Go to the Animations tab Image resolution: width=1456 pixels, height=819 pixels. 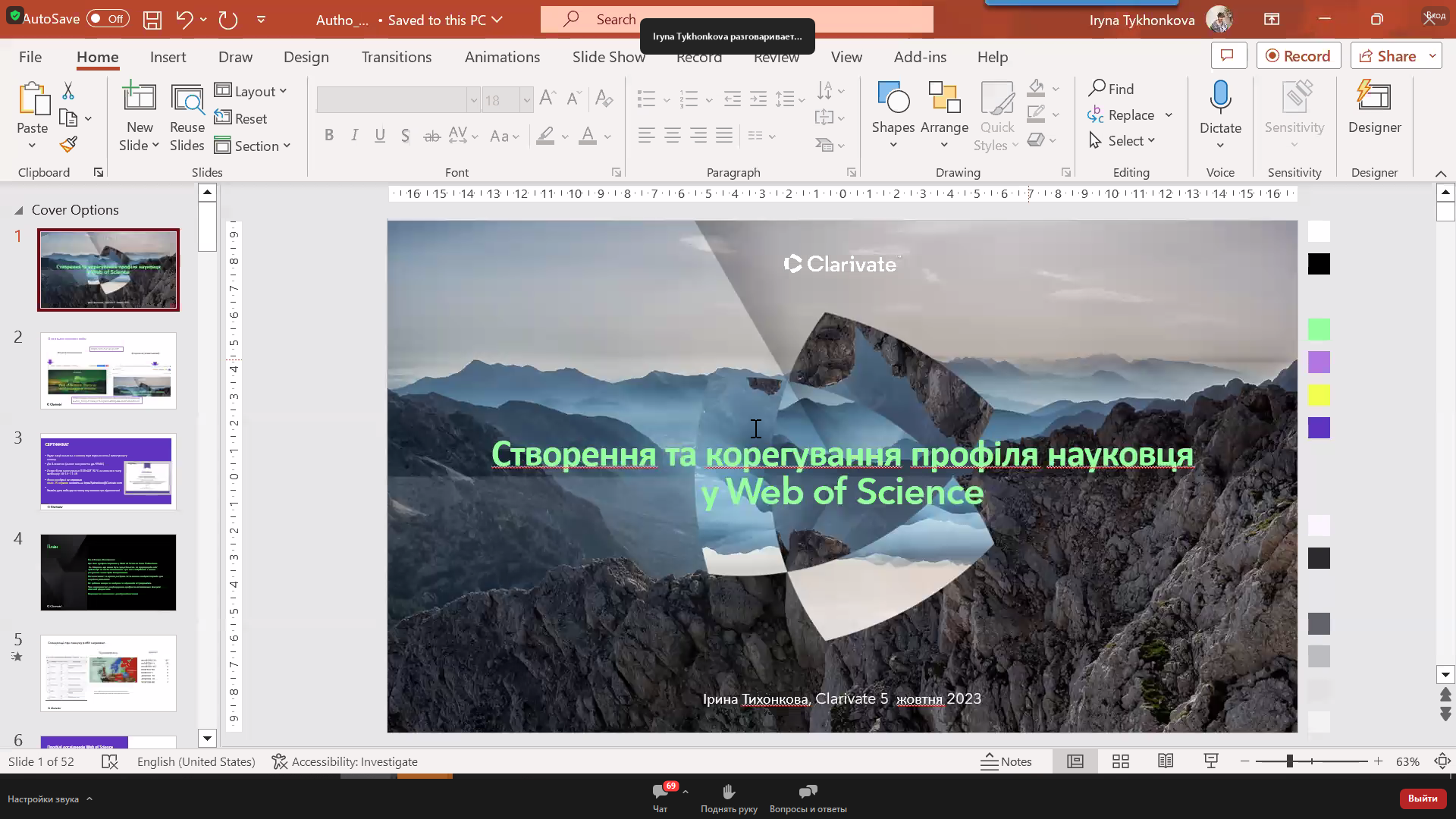pos(502,57)
